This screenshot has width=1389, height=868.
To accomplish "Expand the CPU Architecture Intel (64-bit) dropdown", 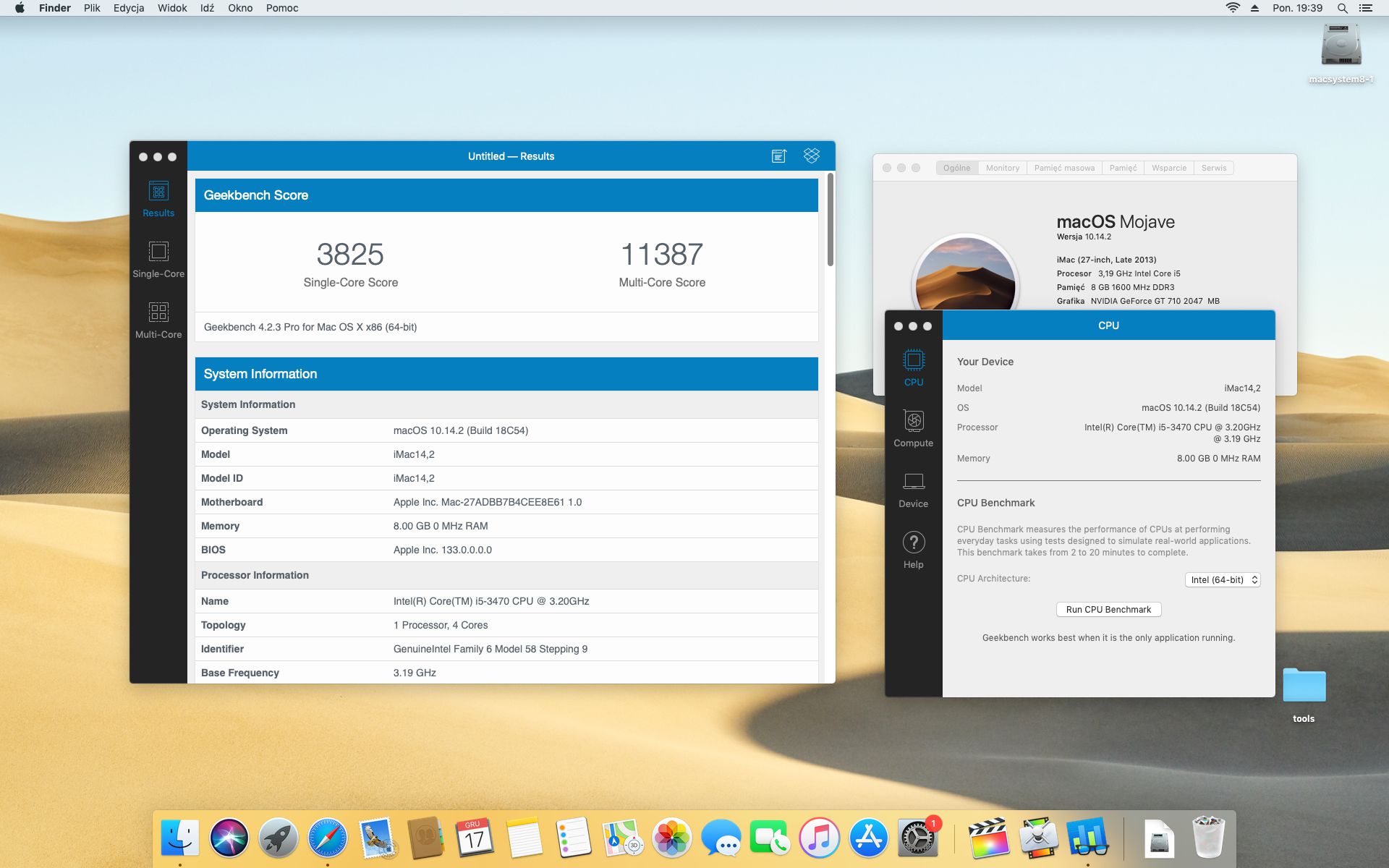I will coord(1223,580).
